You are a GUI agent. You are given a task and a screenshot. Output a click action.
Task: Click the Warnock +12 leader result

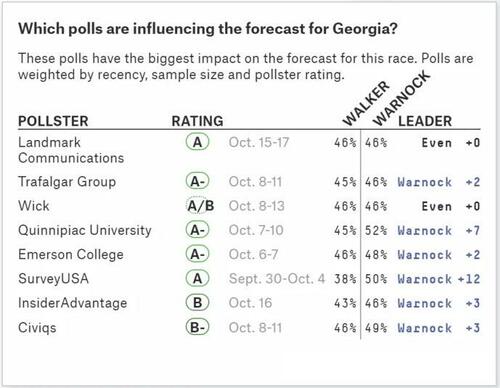[439, 279]
